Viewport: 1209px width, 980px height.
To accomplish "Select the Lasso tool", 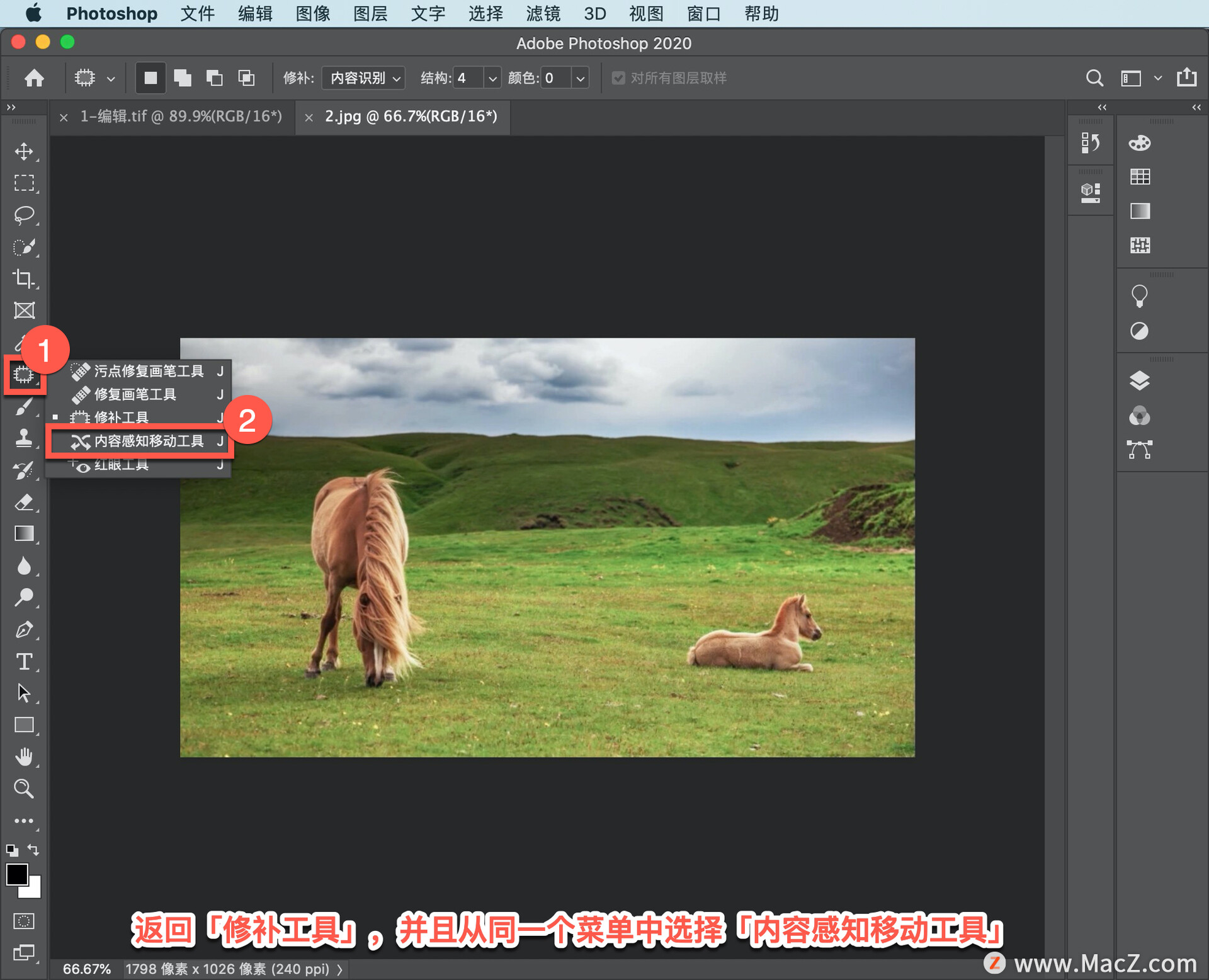I will coord(24,215).
